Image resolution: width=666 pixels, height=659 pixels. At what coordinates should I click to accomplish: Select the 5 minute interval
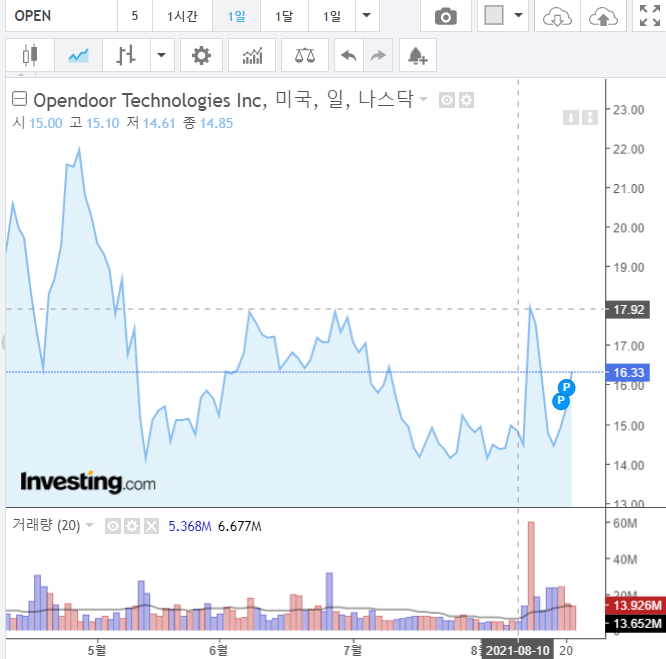coord(135,16)
